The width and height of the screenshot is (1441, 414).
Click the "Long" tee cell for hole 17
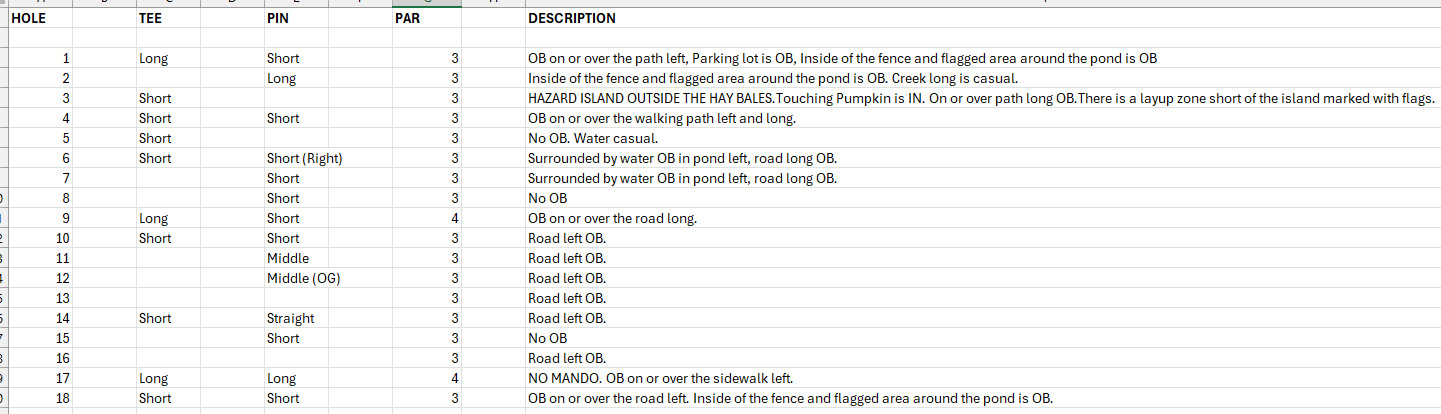click(154, 378)
